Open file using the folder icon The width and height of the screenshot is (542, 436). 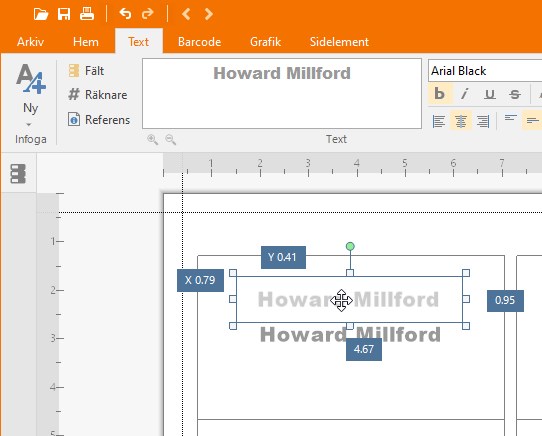click(x=41, y=15)
